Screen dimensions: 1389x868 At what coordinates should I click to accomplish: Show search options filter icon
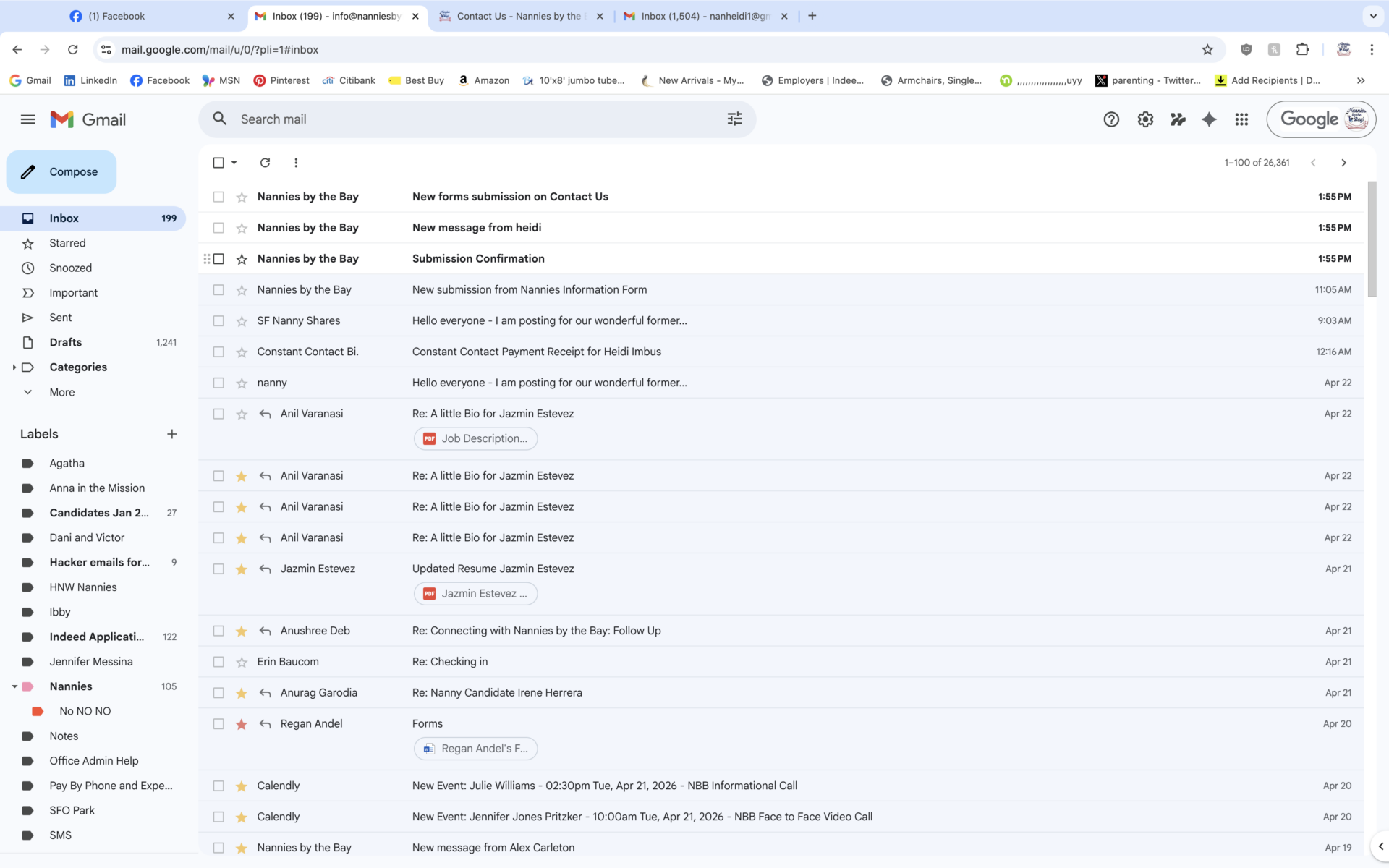[734, 119]
